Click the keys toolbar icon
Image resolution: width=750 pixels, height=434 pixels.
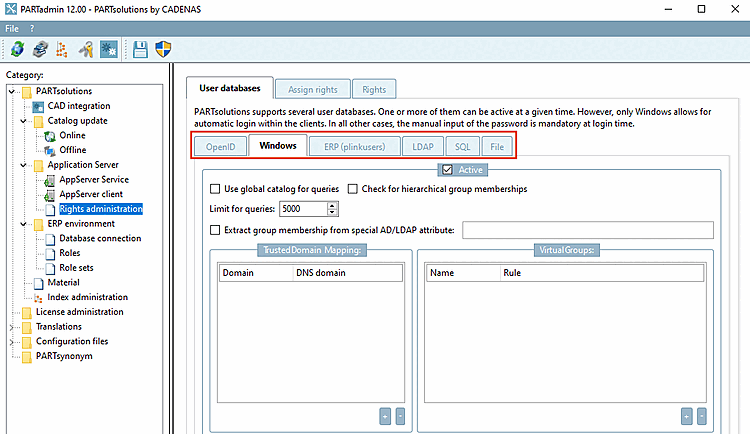[86, 49]
